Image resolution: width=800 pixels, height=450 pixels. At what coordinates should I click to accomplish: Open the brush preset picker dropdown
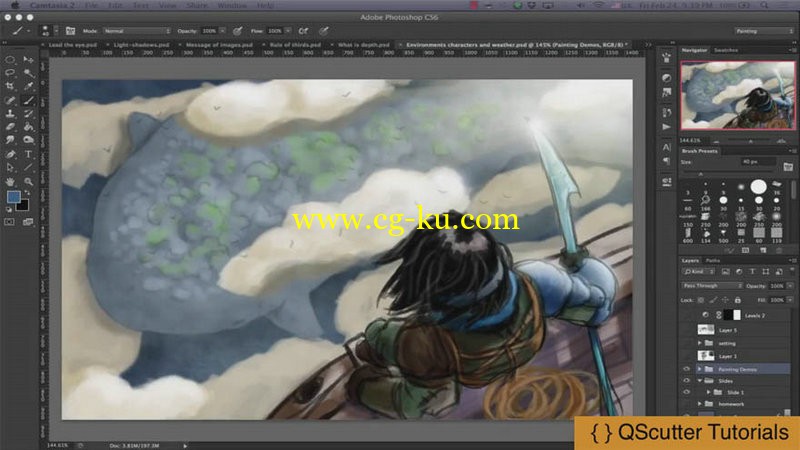click(x=56, y=31)
